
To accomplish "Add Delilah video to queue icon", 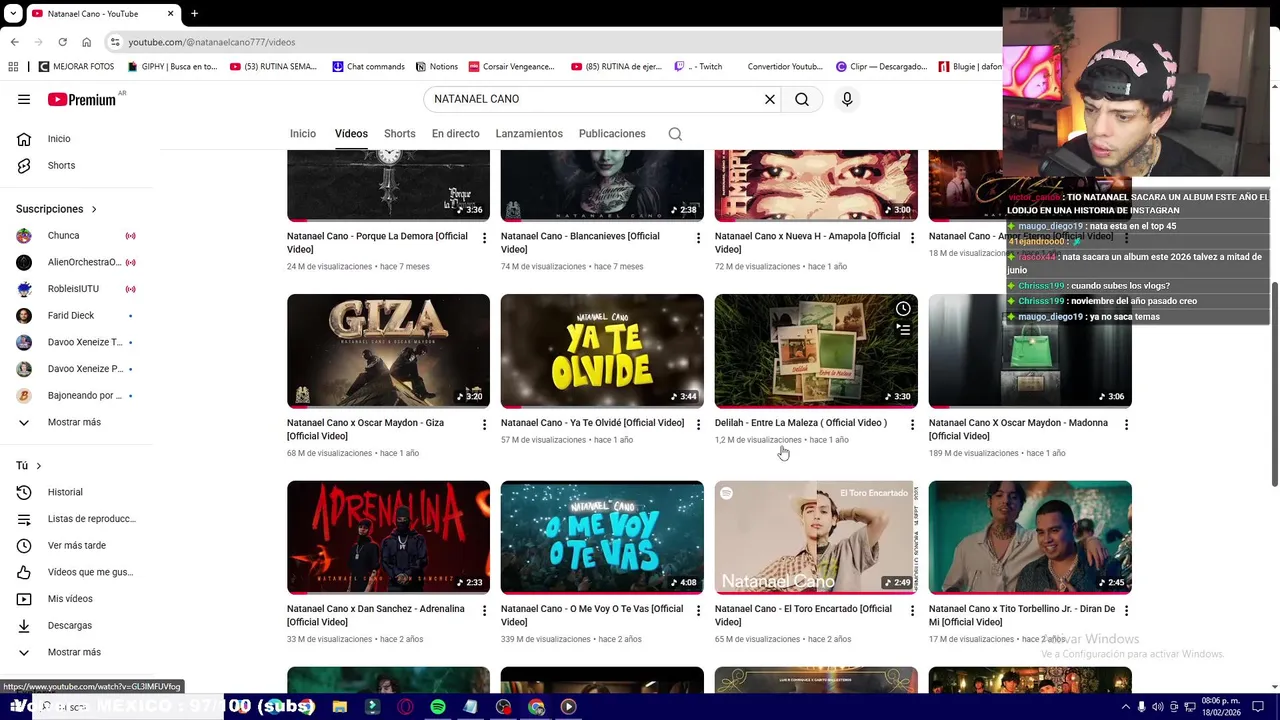I will (x=903, y=329).
